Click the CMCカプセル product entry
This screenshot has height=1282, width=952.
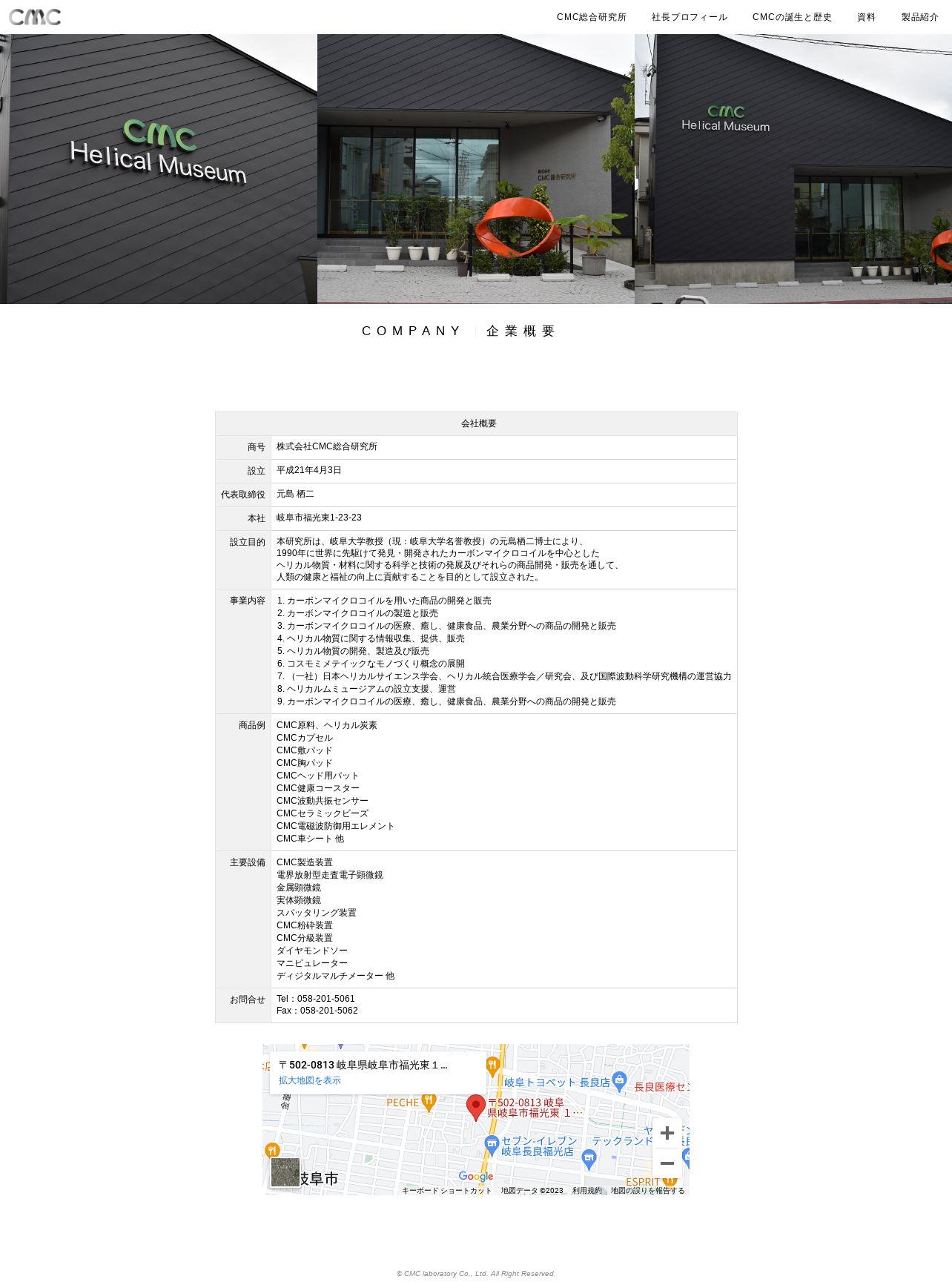click(305, 738)
